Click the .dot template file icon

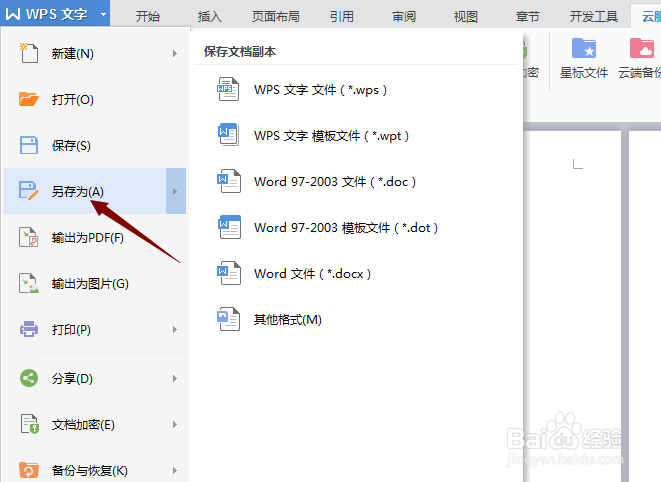229,227
